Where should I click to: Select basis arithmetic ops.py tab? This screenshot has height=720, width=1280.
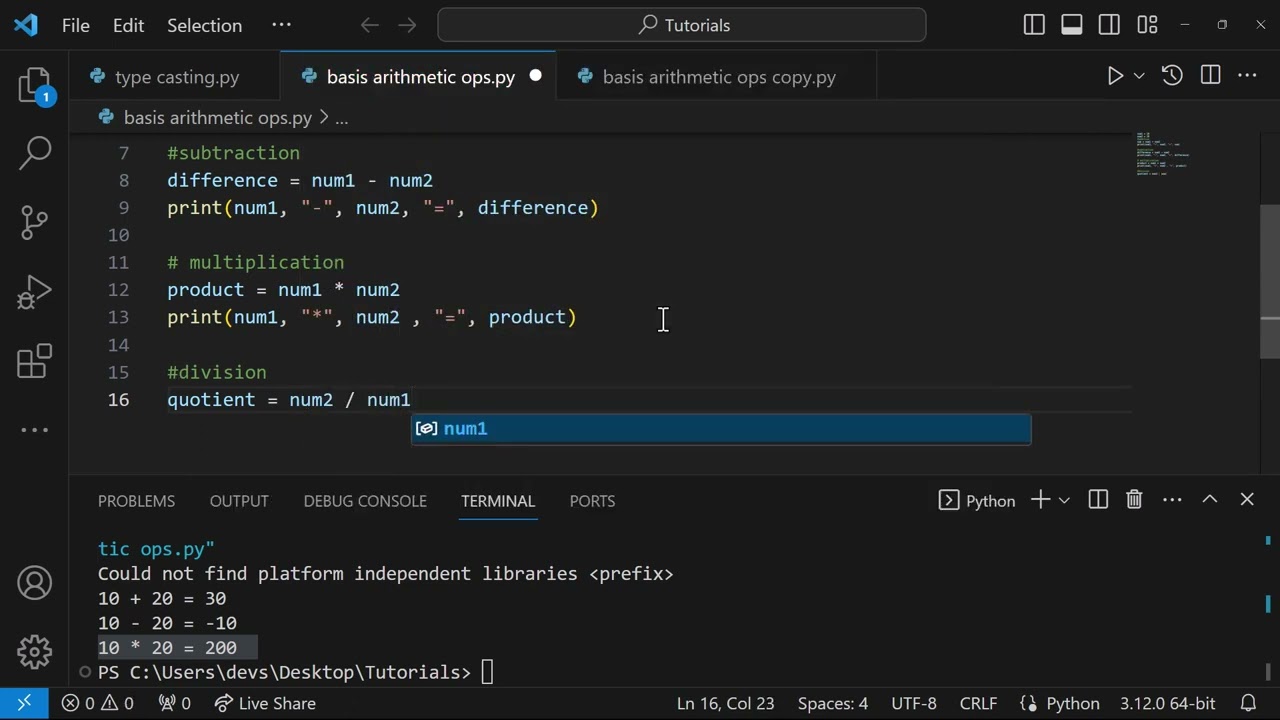(420, 77)
